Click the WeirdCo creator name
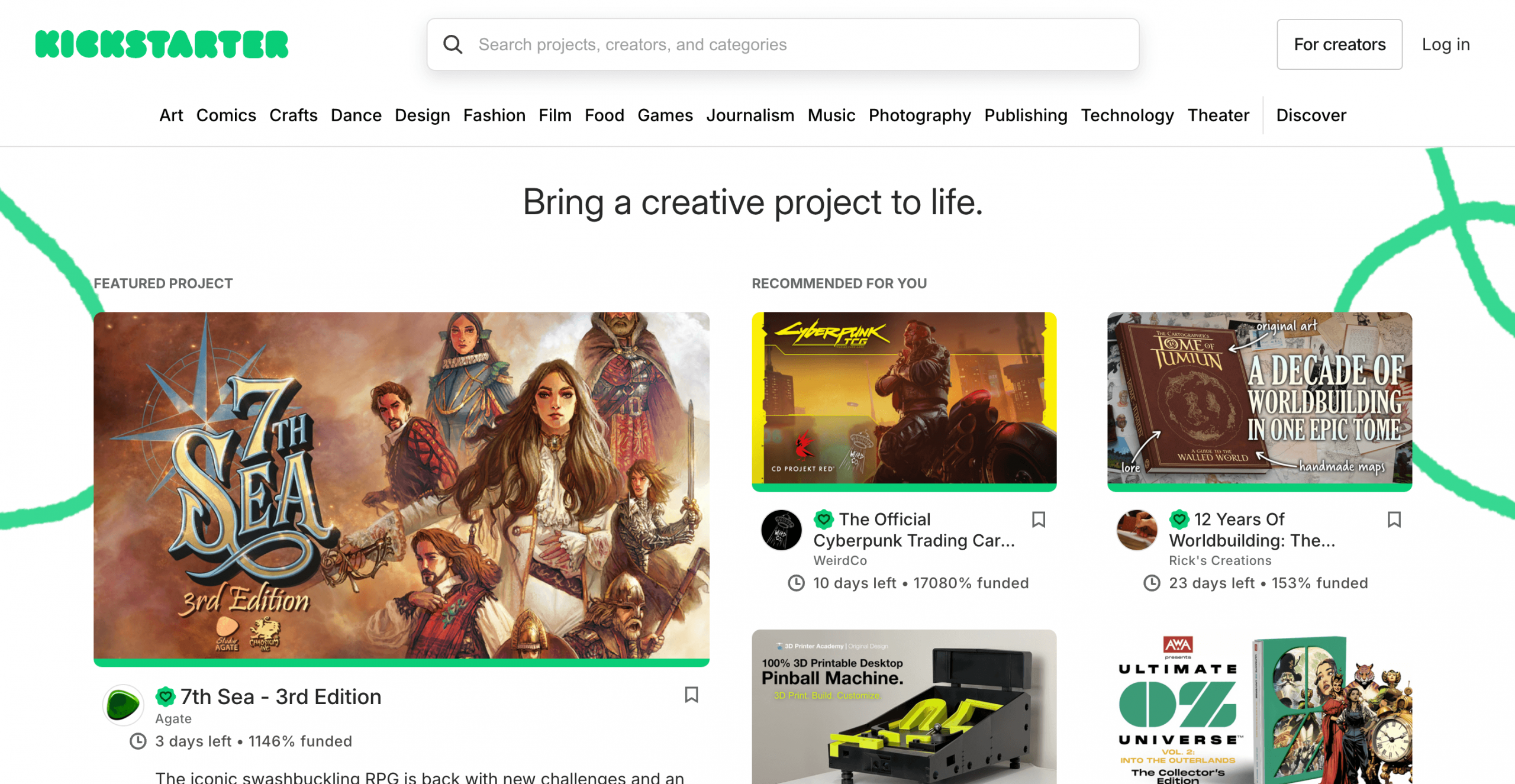Image resolution: width=1515 pixels, height=784 pixels. coord(840,560)
